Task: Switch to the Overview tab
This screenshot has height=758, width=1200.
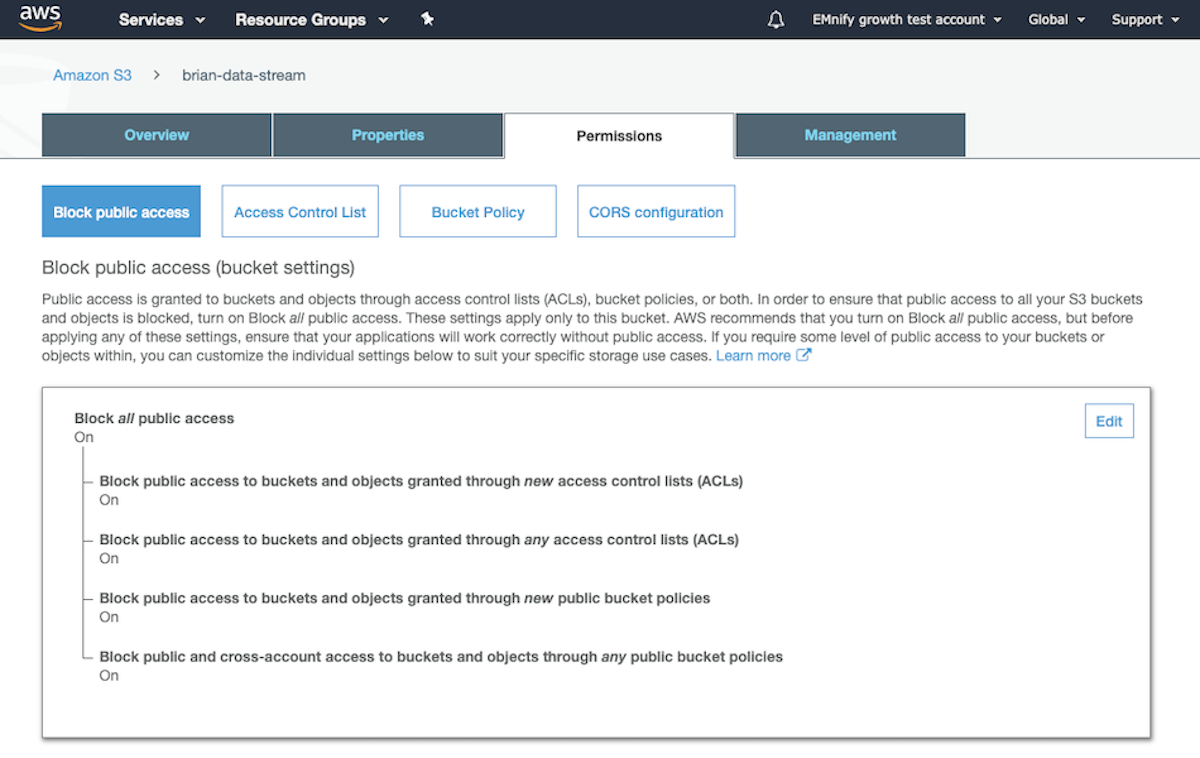Action: click(156, 134)
